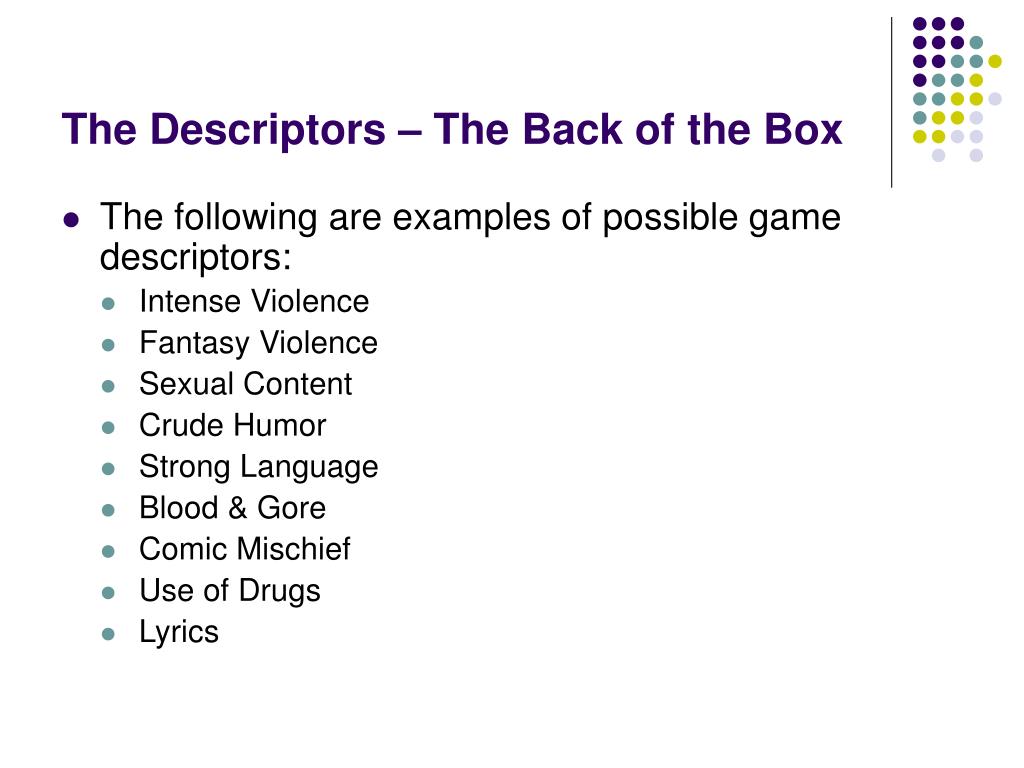Click the 'Use of Drugs' bullet text
This screenshot has width=1024, height=768.
[230, 591]
